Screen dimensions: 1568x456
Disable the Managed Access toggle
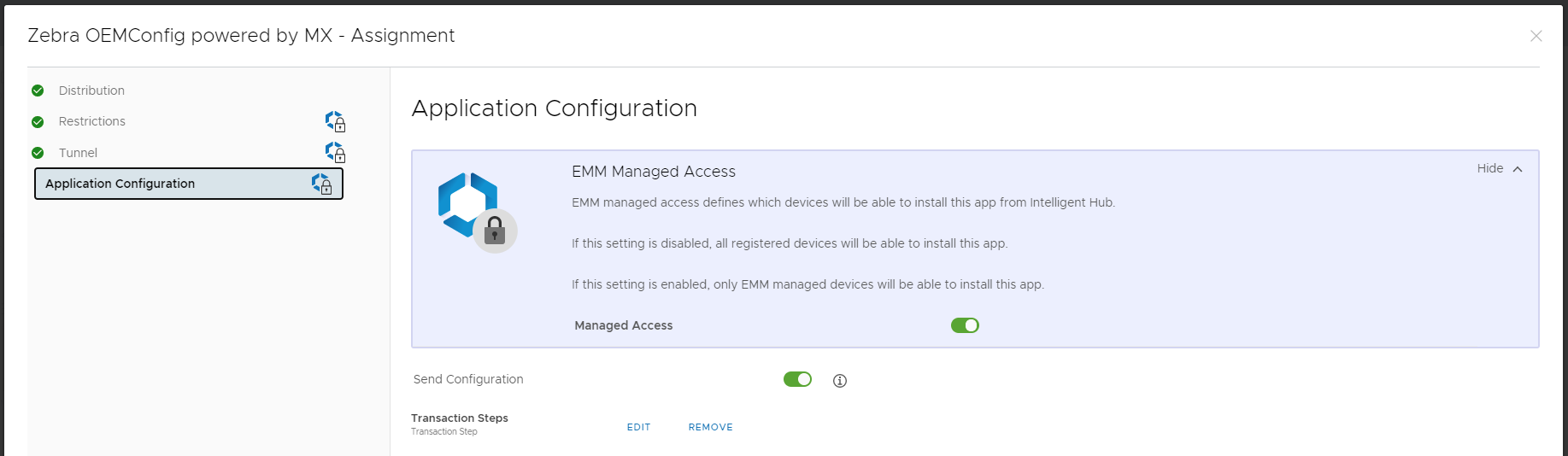click(x=965, y=325)
